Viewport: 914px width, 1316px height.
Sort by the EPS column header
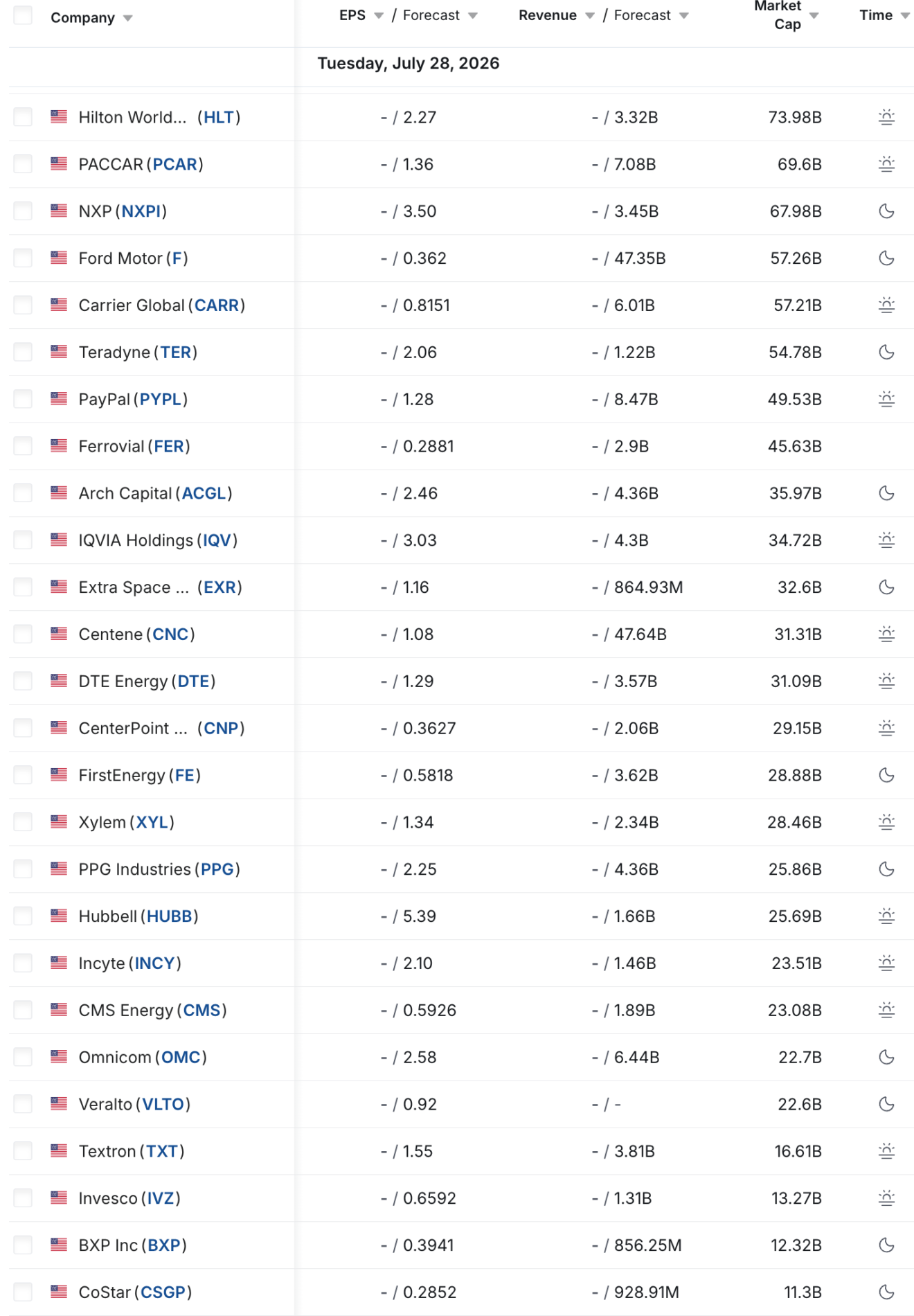coord(352,15)
